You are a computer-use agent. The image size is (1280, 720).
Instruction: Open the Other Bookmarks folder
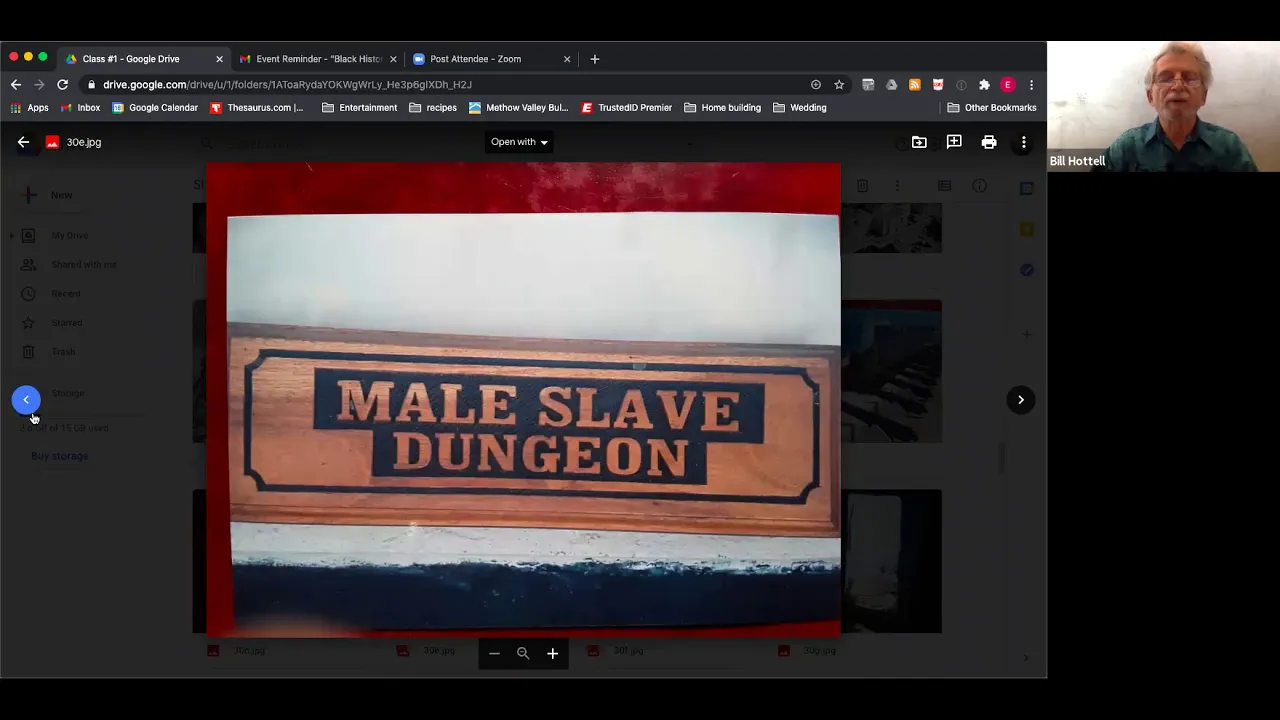(x=991, y=108)
